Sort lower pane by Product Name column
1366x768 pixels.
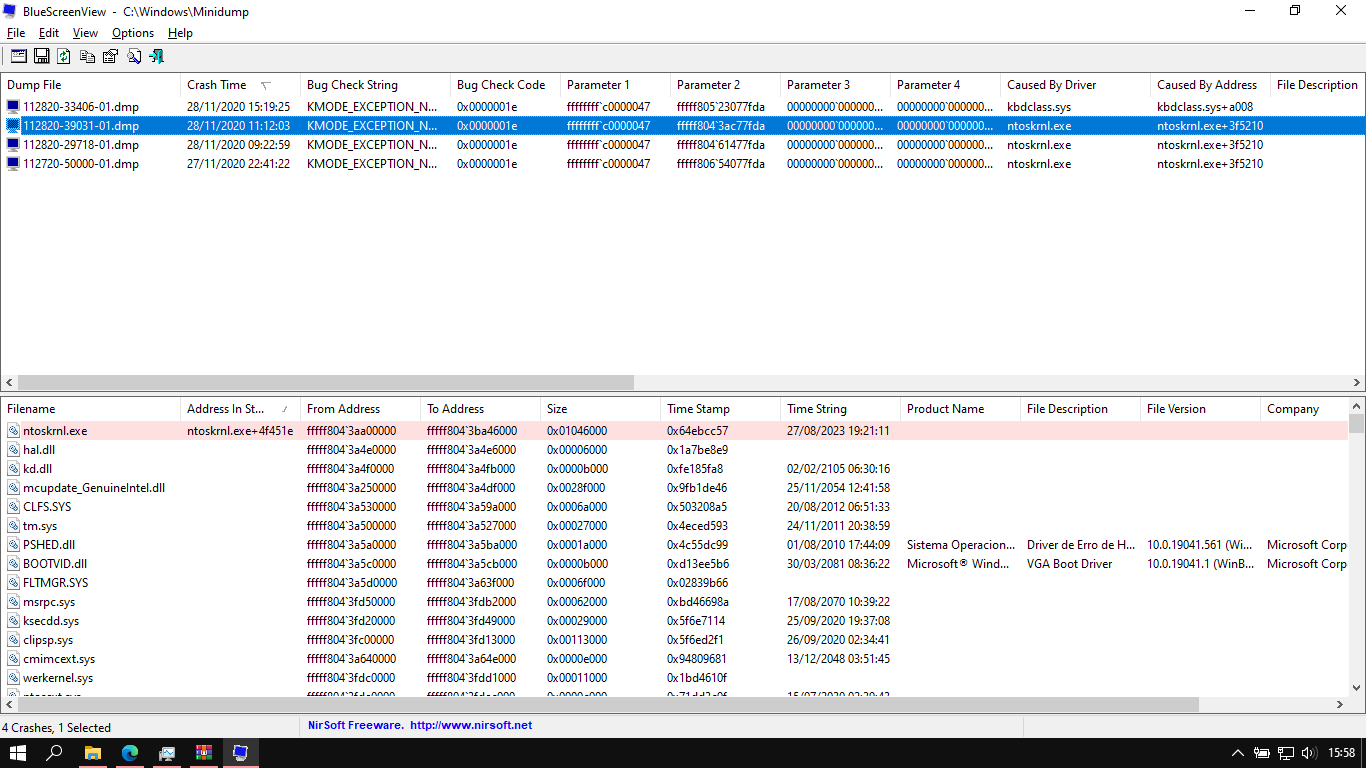coord(960,409)
